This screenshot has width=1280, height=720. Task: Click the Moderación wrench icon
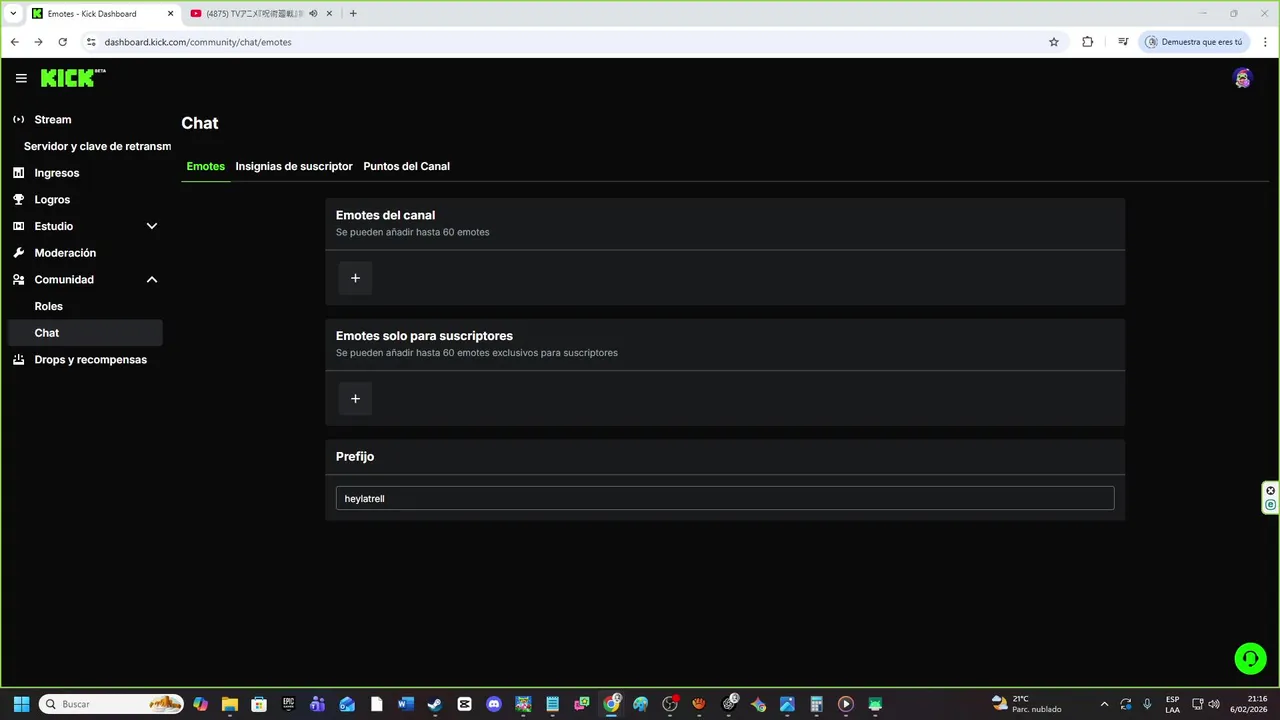(18, 253)
